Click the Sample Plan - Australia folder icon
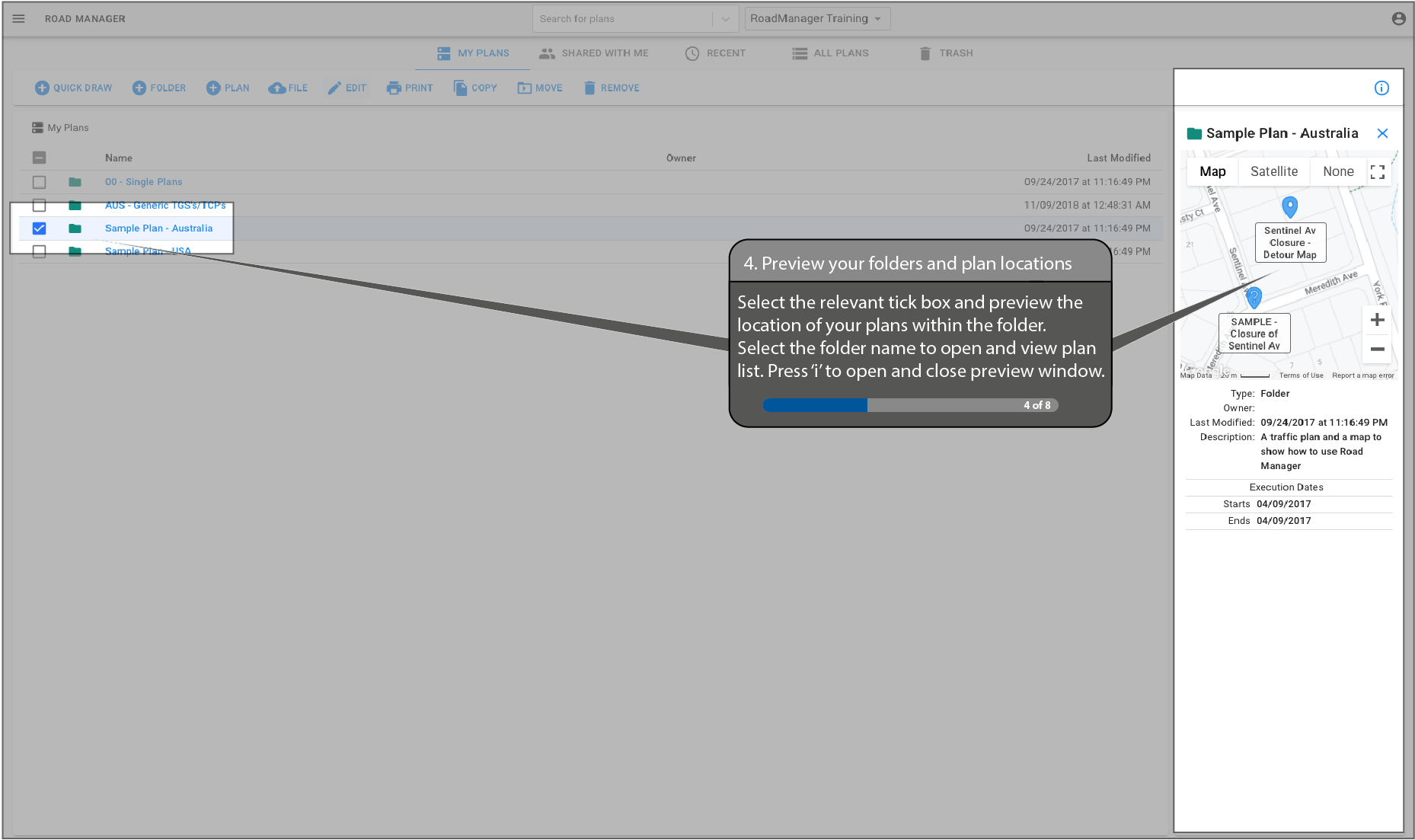Image resolution: width=1415 pixels, height=840 pixels. [x=75, y=228]
